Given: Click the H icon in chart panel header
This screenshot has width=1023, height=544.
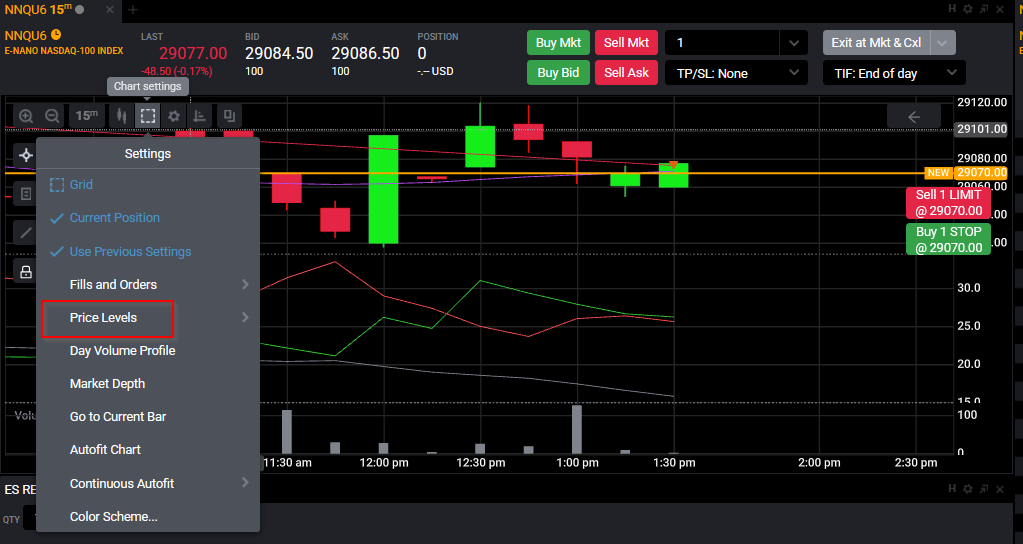Looking at the screenshot, I should click(x=952, y=8).
